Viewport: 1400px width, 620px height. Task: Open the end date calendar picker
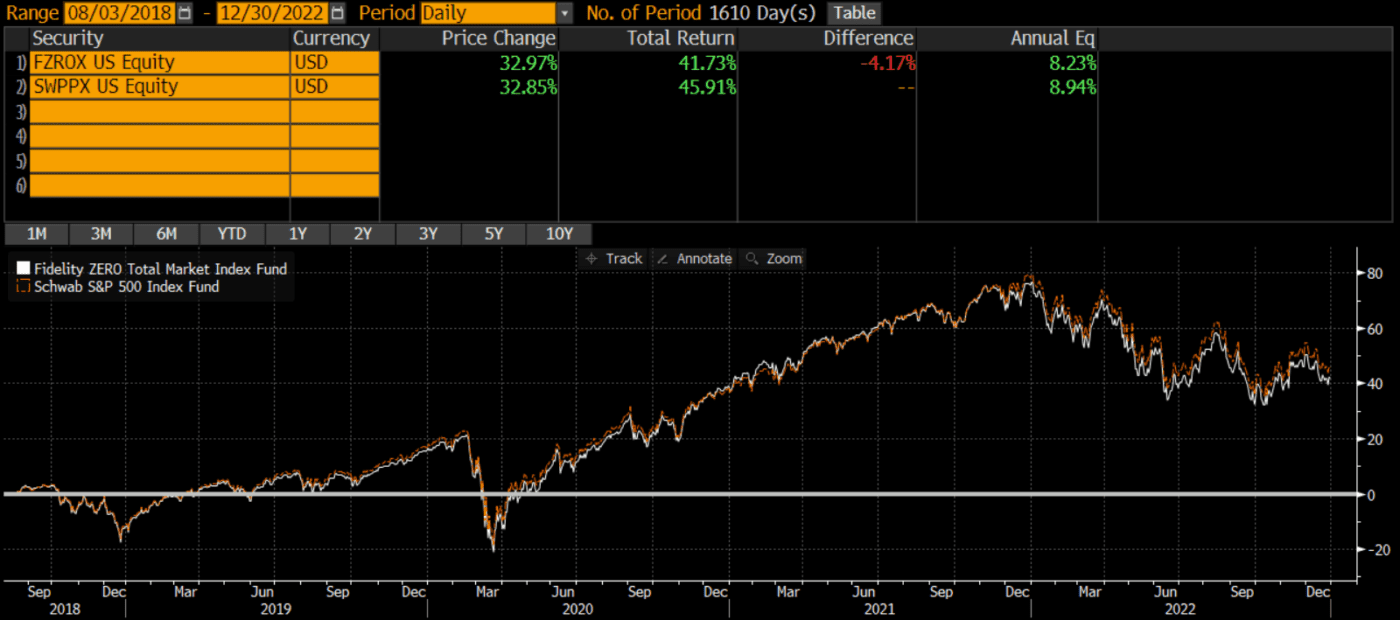337,13
